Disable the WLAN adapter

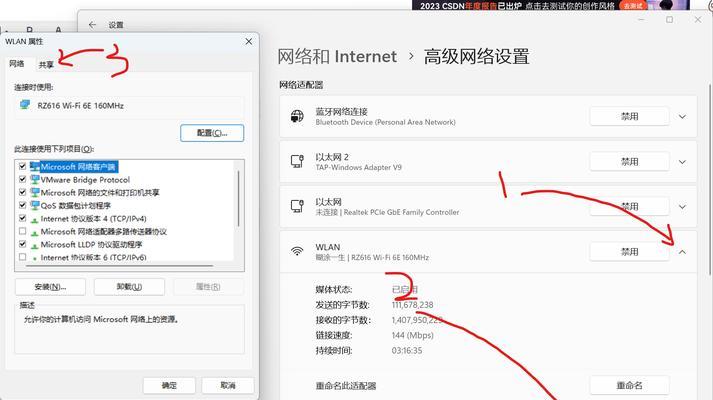click(629, 251)
